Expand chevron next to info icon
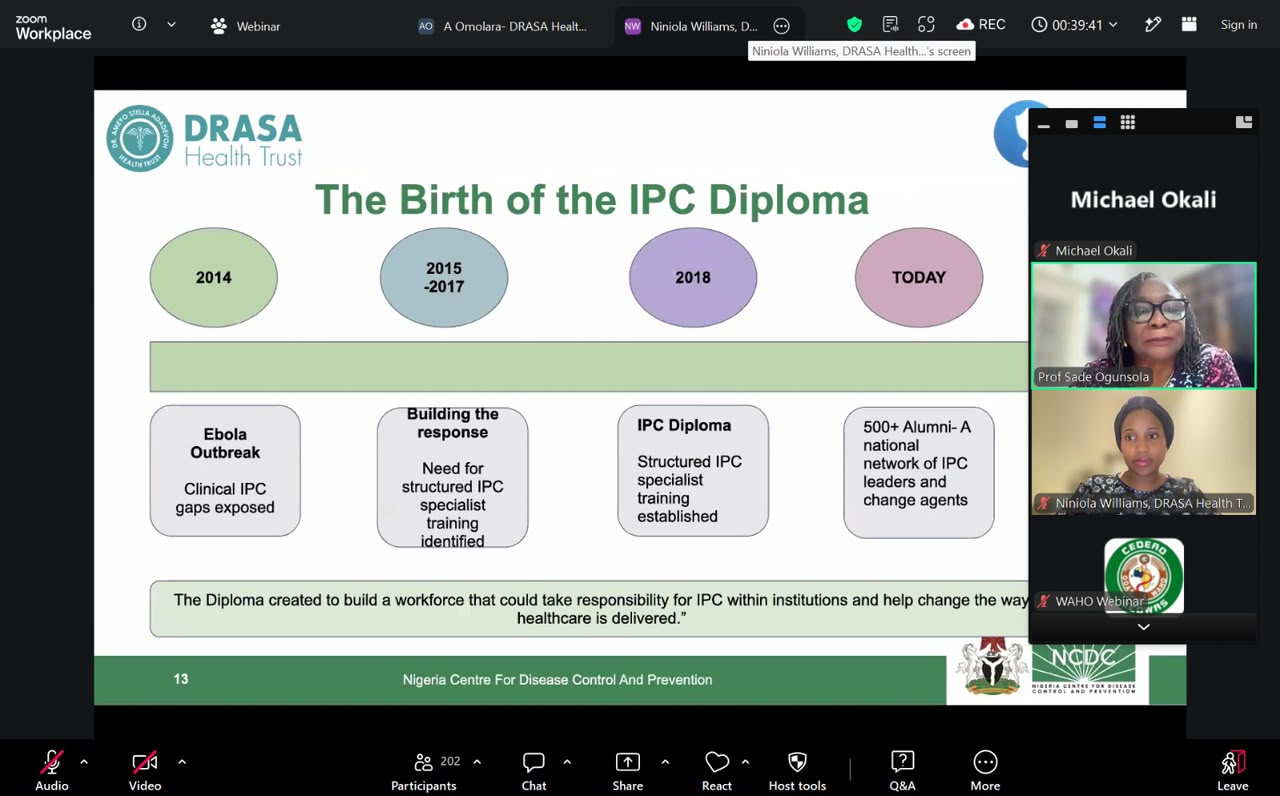The height and width of the screenshot is (796, 1280). pos(171,25)
